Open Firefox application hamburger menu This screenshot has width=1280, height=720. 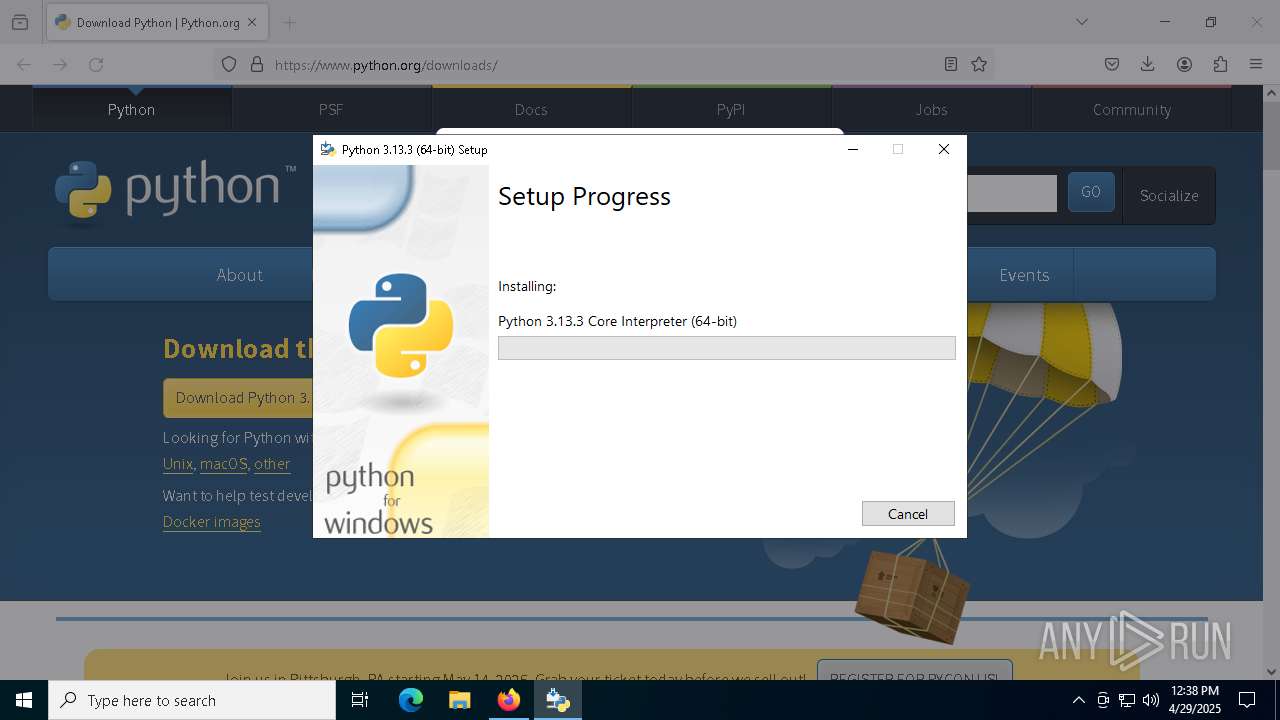coord(1256,64)
